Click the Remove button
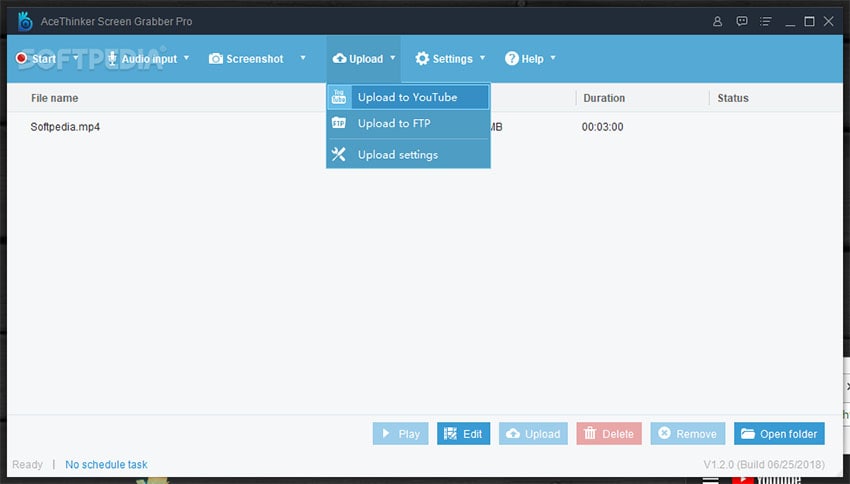The width and height of the screenshot is (850, 484). click(688, 434)
